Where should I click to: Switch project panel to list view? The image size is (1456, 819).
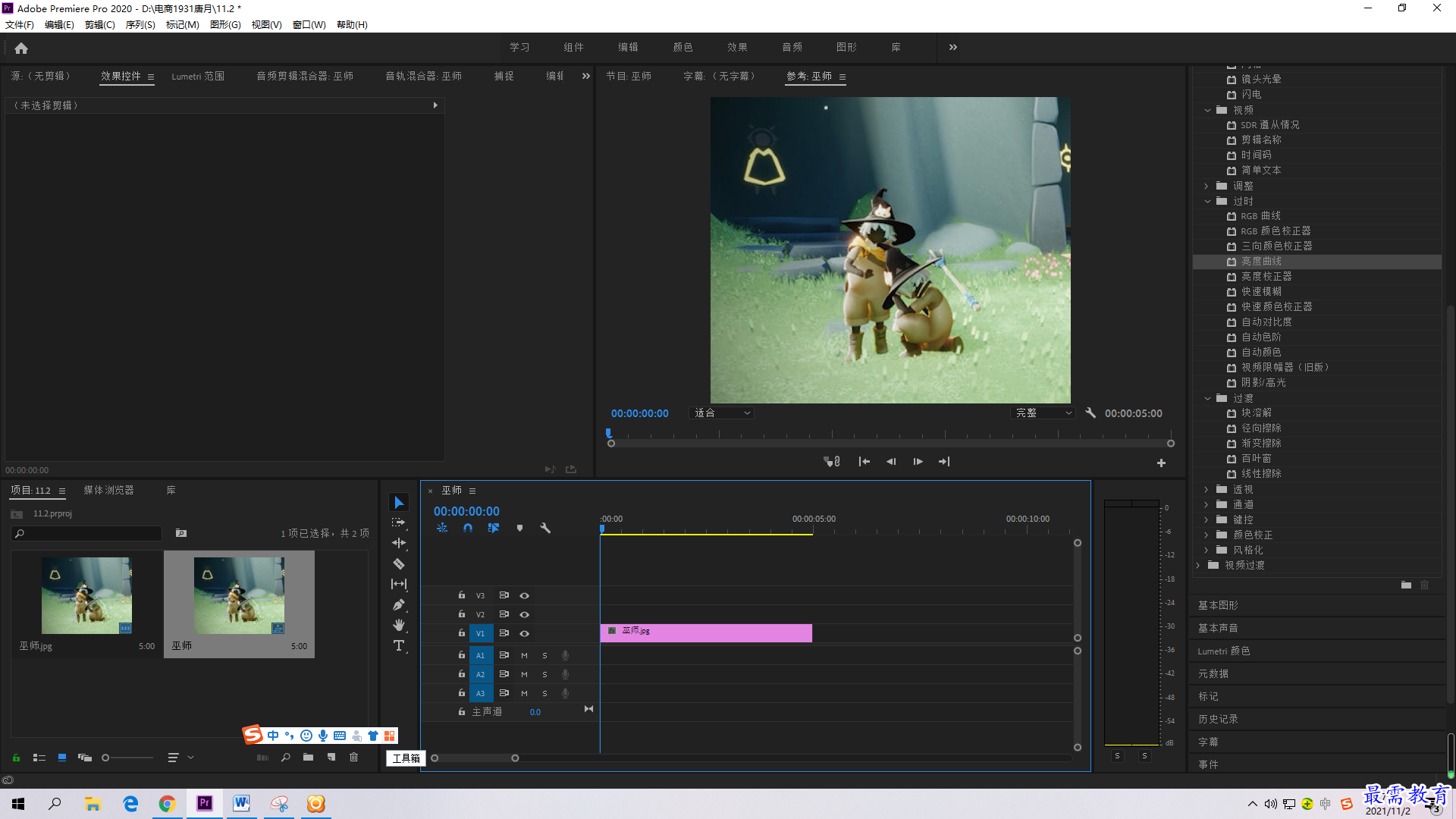(x=39, y=758)
